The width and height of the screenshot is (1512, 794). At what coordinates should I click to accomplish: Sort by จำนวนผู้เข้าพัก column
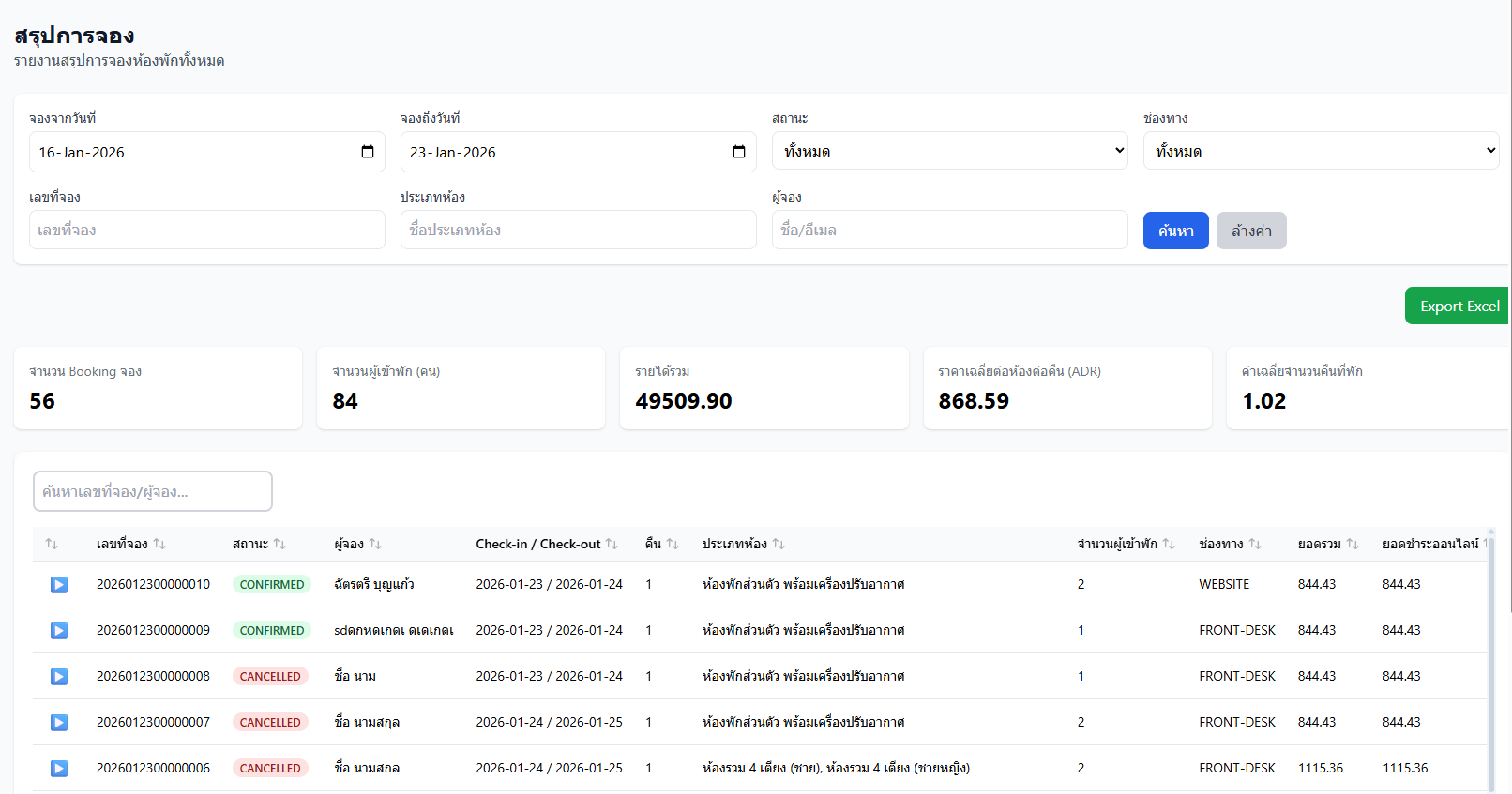point(1169,544)
